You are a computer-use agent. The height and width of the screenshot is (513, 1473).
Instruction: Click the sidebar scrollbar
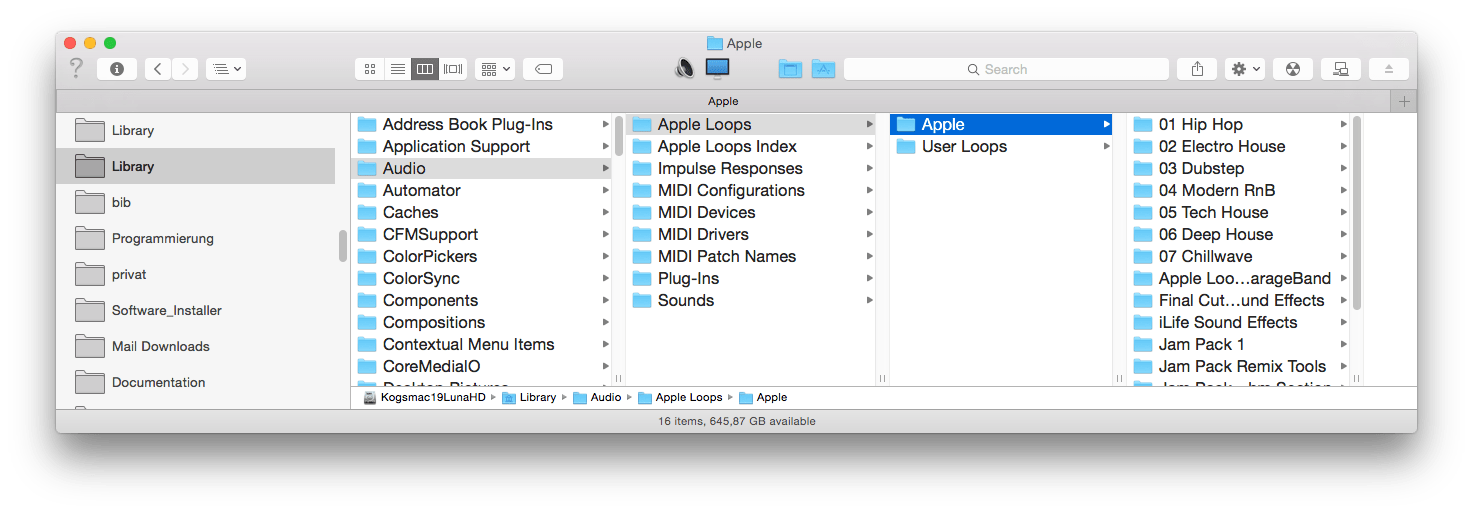343,245
